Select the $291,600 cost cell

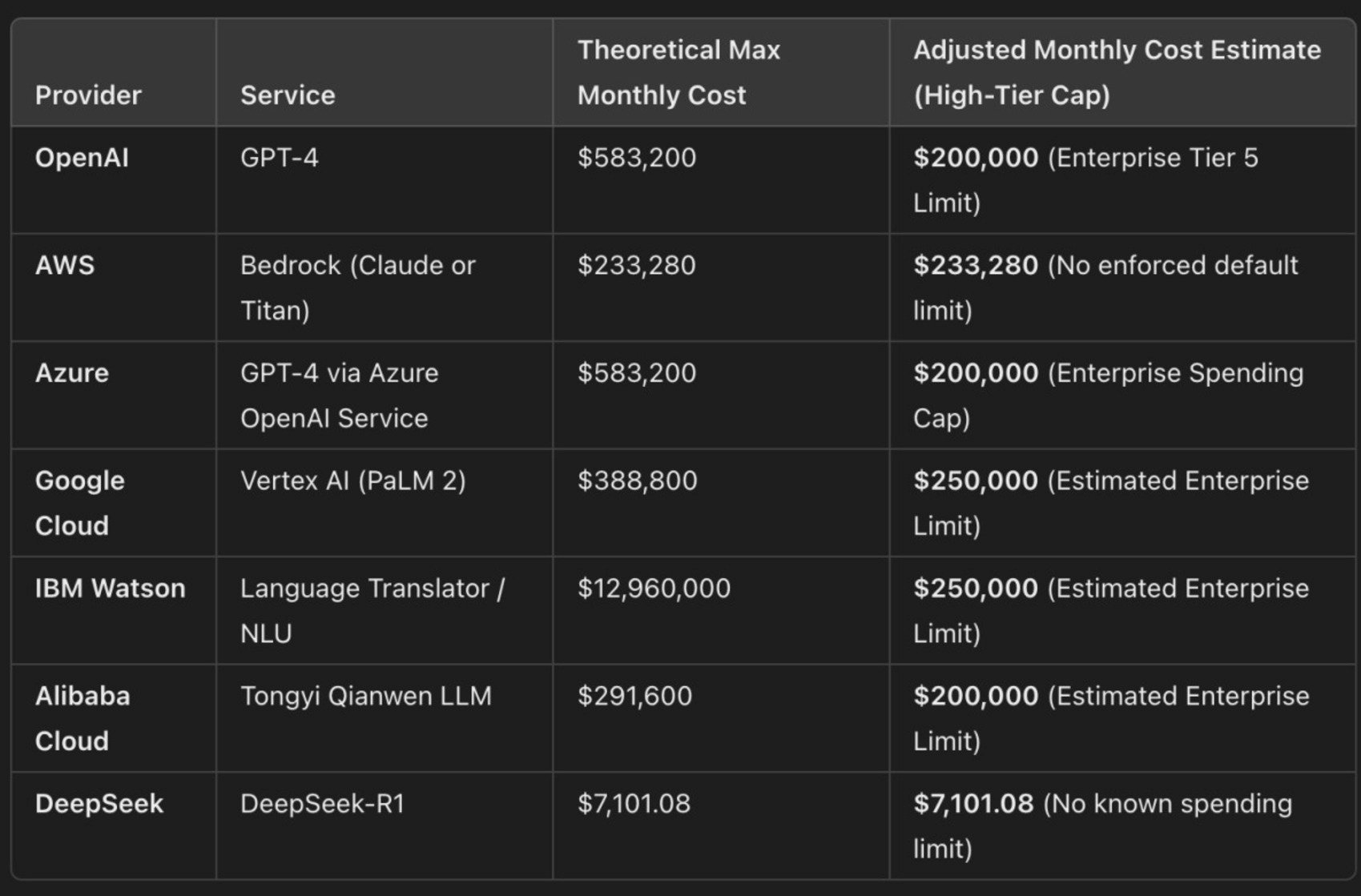(634, 696)
